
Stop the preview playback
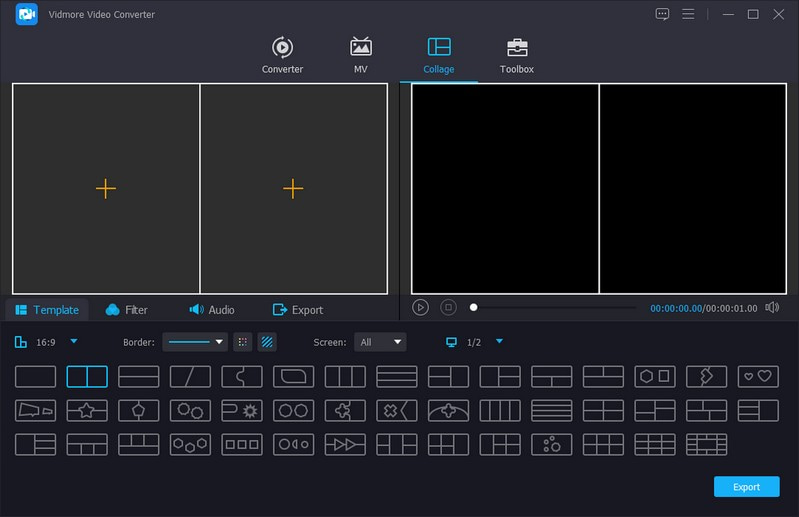(x=448, y=308)
